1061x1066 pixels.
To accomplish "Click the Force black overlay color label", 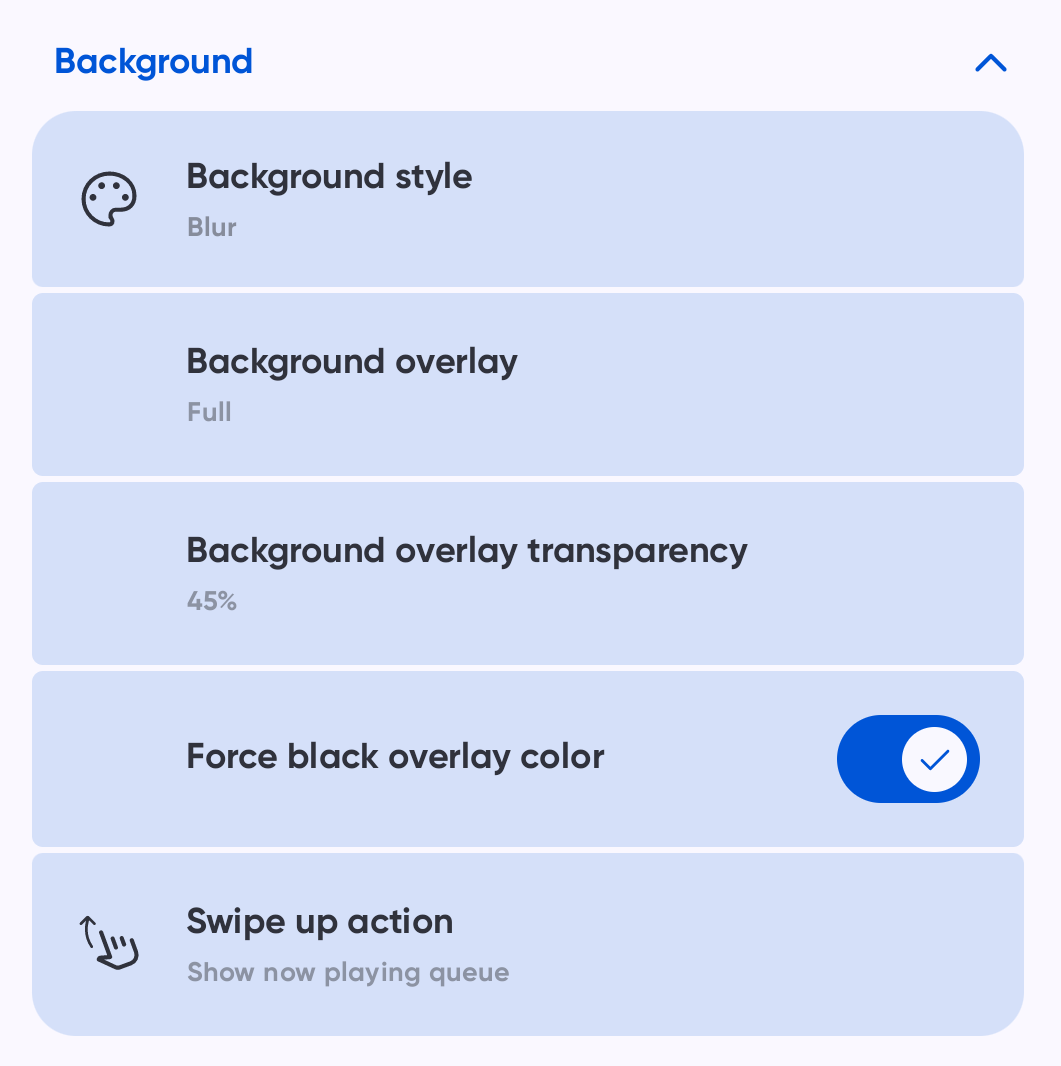I will [x=395, y=756].
